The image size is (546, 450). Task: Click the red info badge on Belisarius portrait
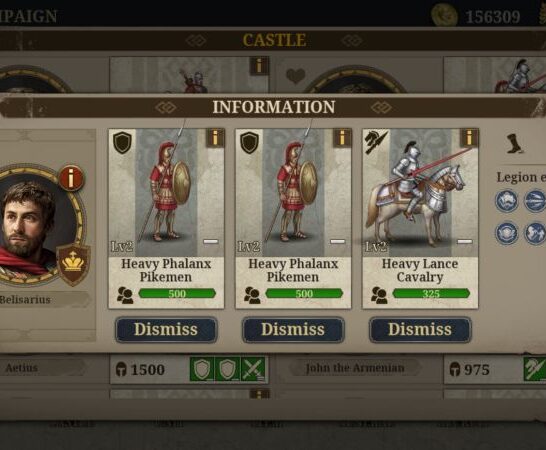coord(71,178)
